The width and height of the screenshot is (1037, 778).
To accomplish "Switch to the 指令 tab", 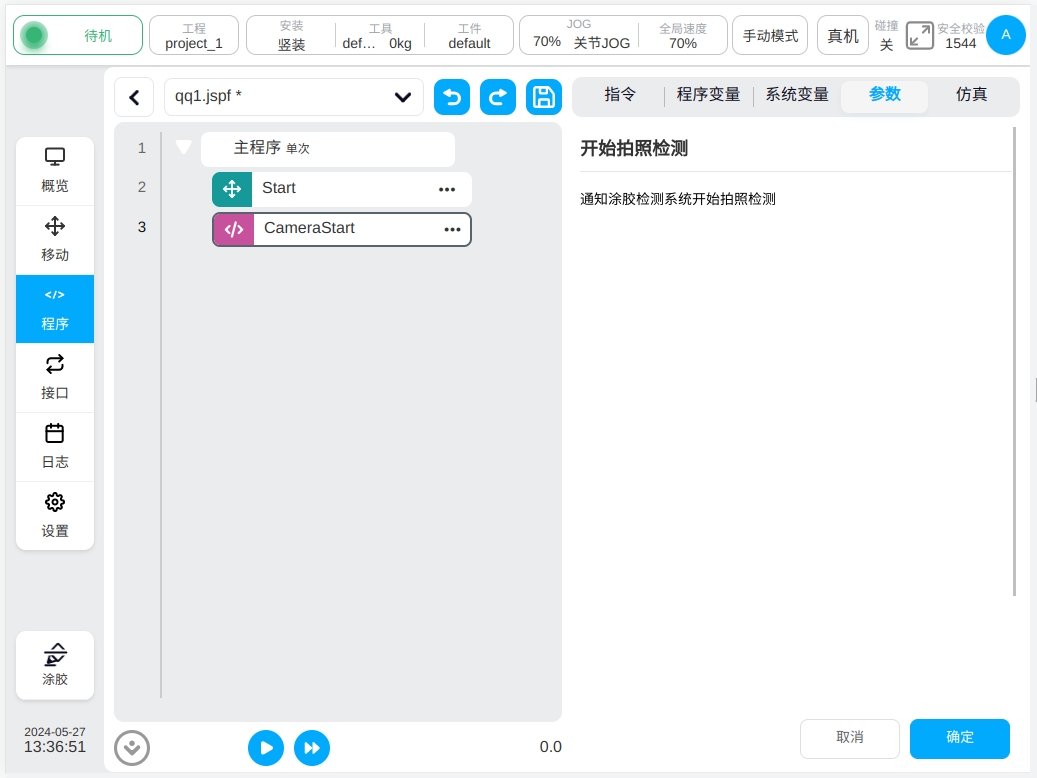I will pos(620,95).
